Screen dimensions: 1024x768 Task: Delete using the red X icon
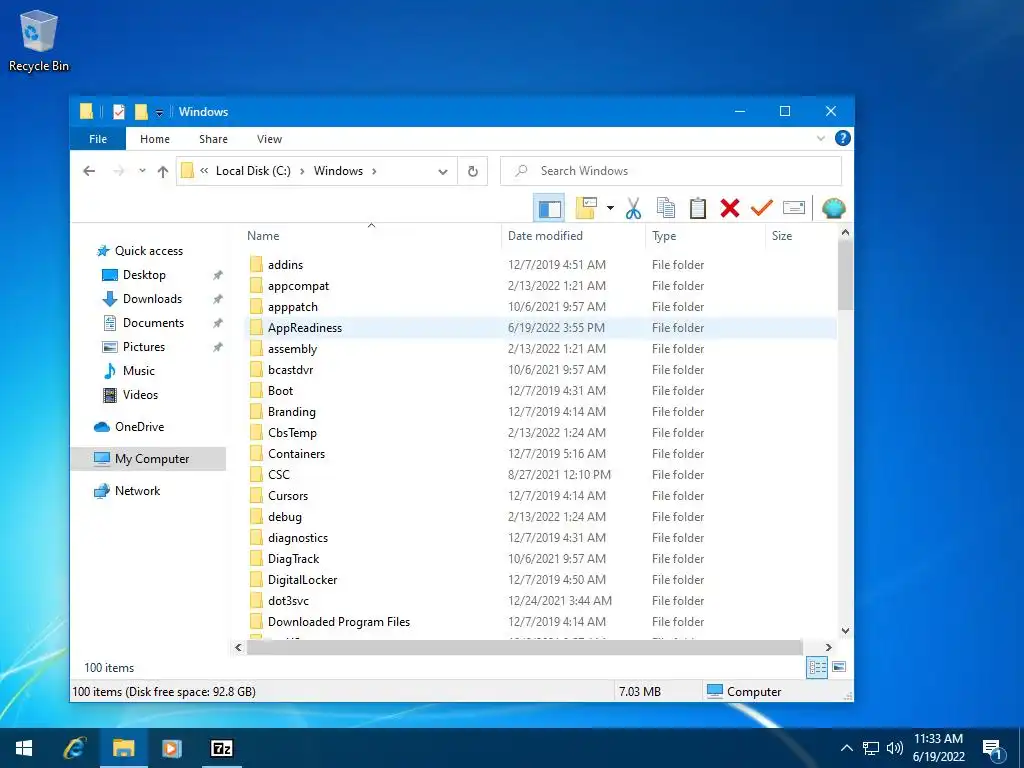pos(729,208)
